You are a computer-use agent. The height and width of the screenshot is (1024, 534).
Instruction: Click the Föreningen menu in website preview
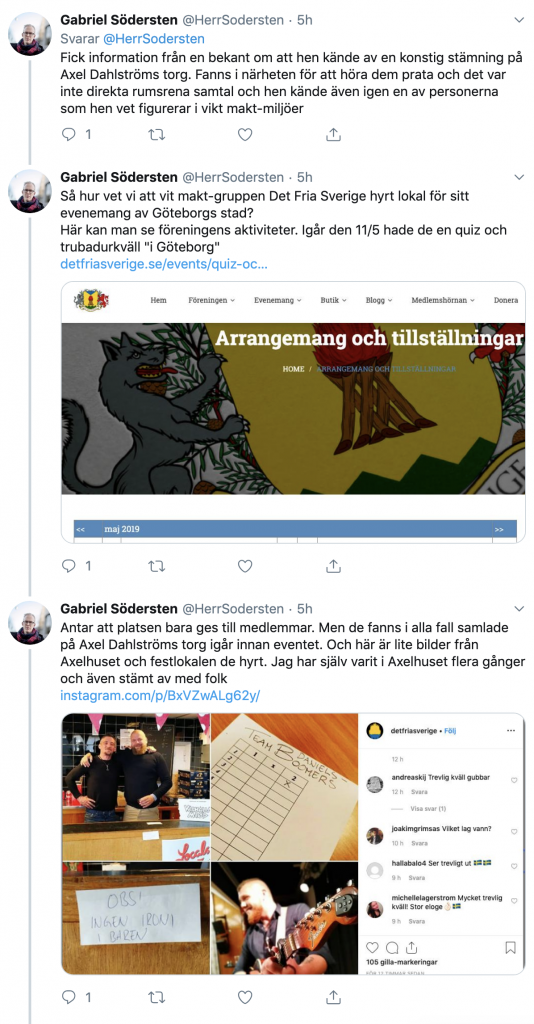pyautogui.click(x=211, y=300)
